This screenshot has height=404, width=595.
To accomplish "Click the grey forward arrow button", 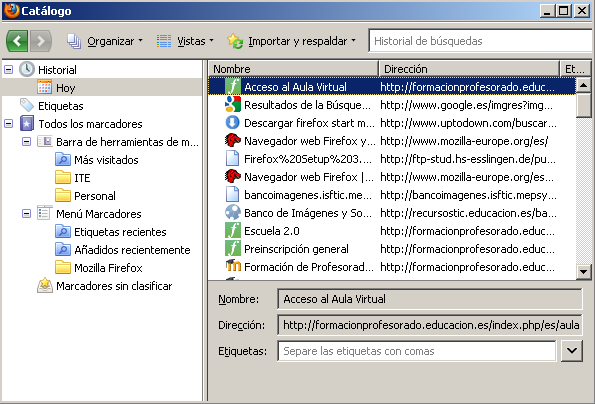I will coord(41,41).
